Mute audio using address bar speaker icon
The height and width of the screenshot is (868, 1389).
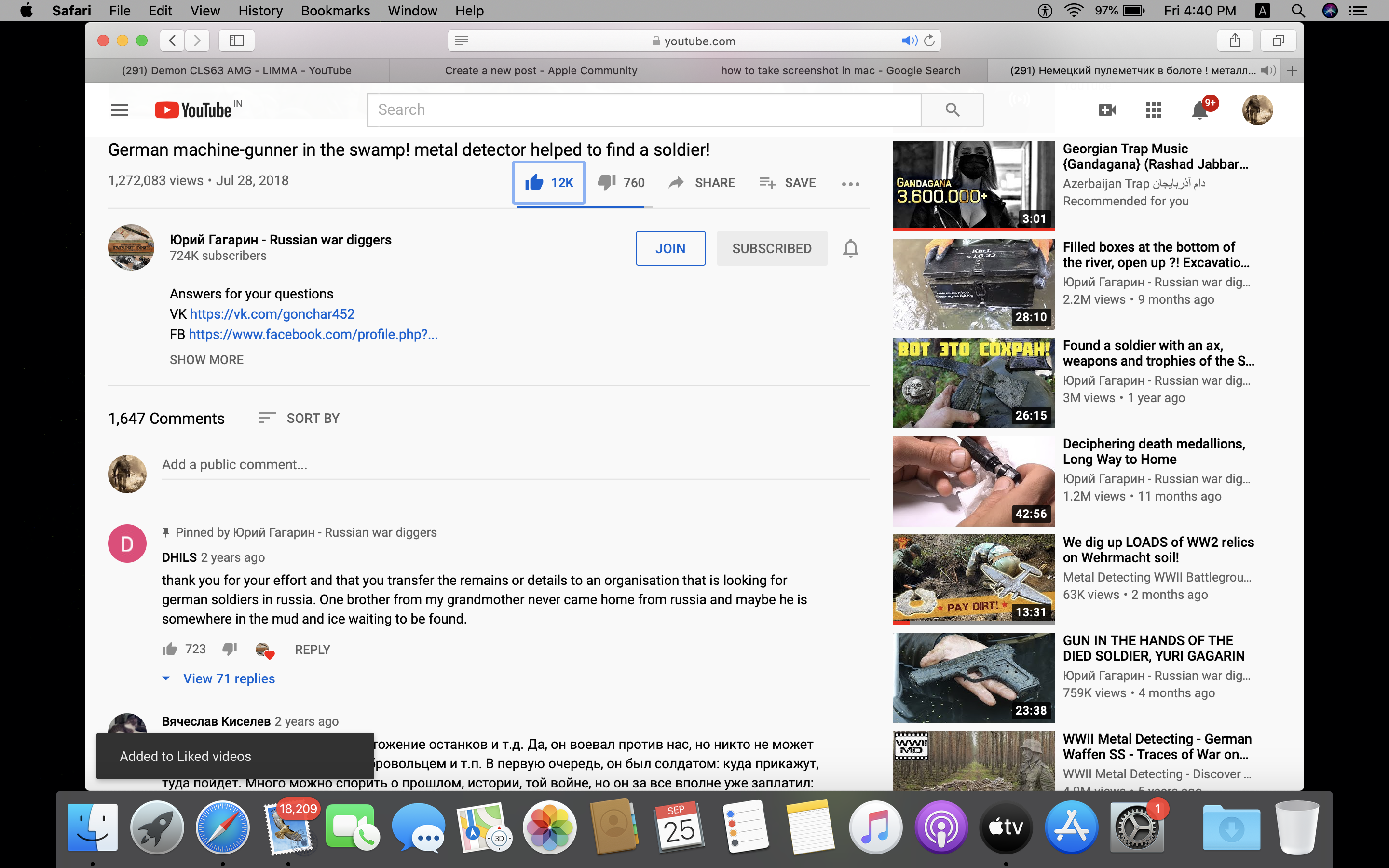pyautogui.click(x=909, y=40)
